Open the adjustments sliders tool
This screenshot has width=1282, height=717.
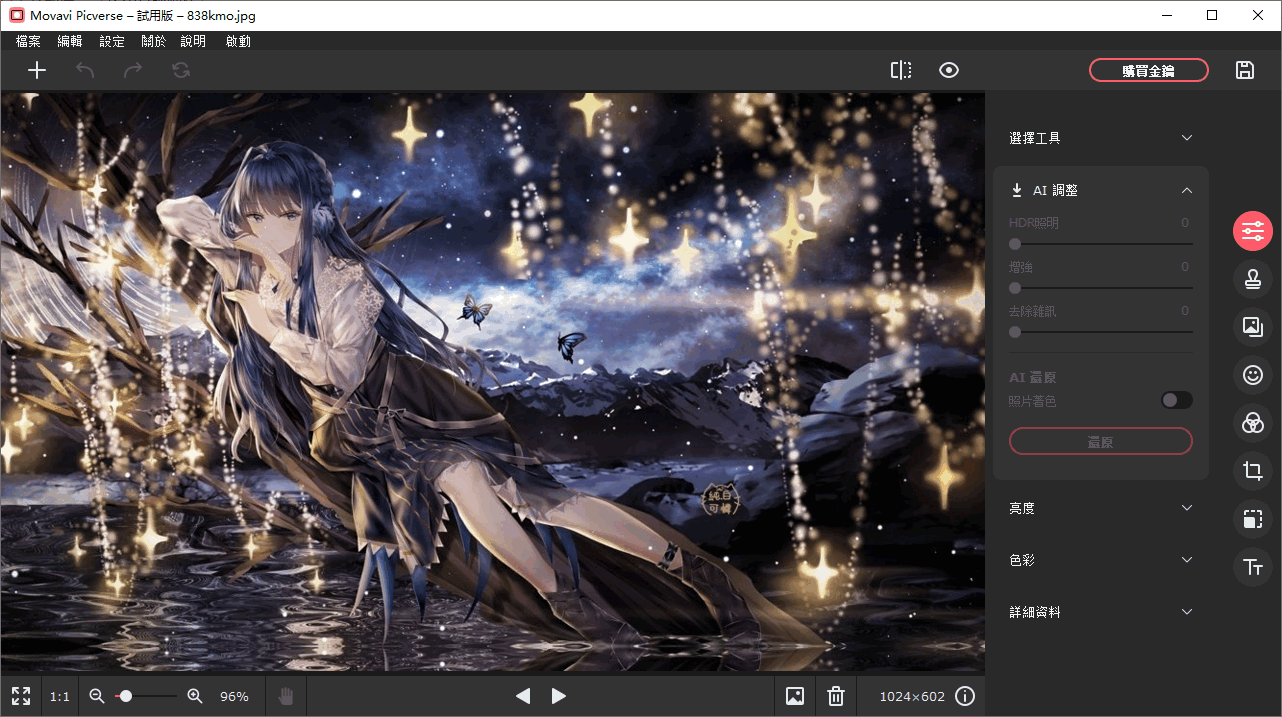tap(1253, 232)
